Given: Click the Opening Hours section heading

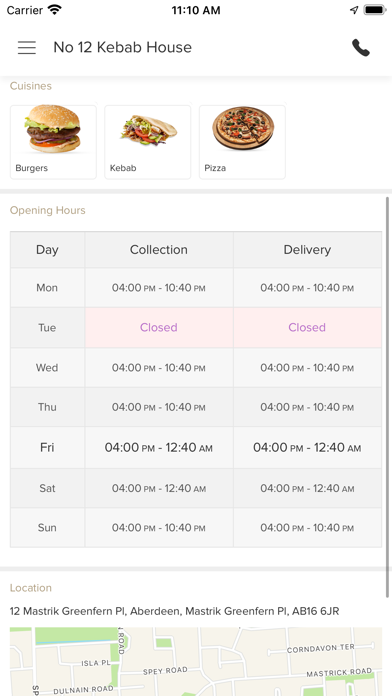Looking at the screenshot, I should (x=48, y=210).
